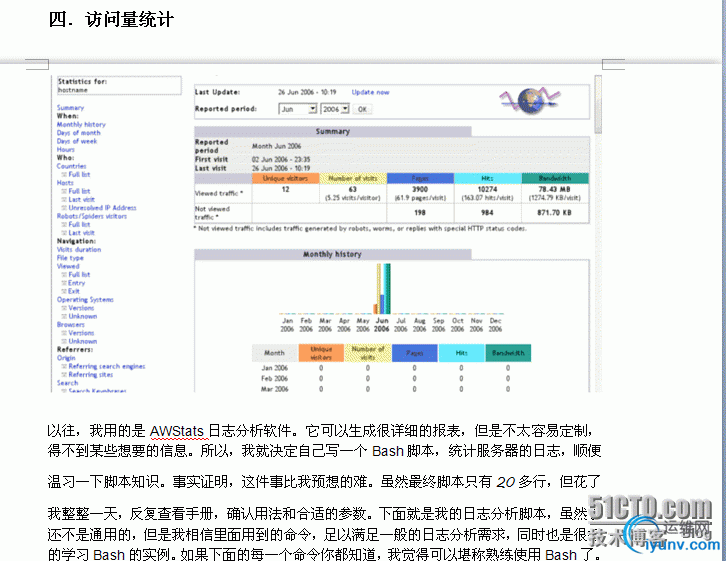The width and height of the screenshot is (726, 561).
Task: Open the month Jun dropdown
Action: coord(298,109)
